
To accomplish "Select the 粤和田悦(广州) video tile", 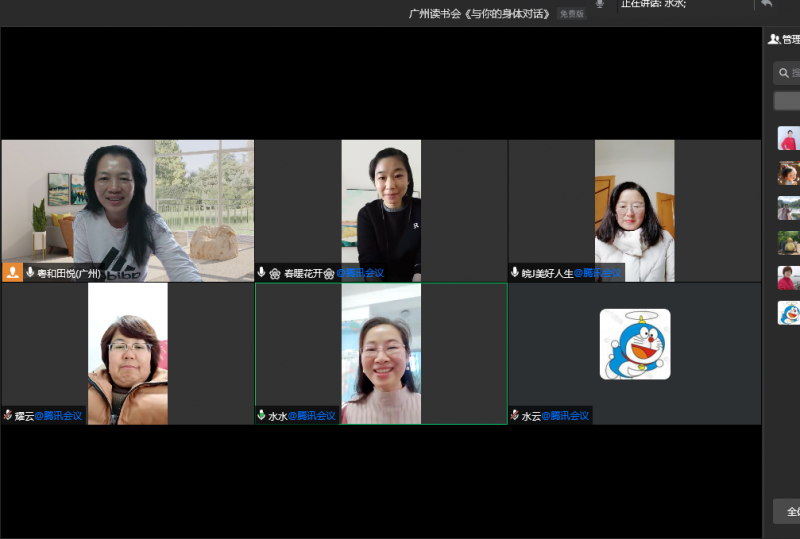I will coord(128,210).
